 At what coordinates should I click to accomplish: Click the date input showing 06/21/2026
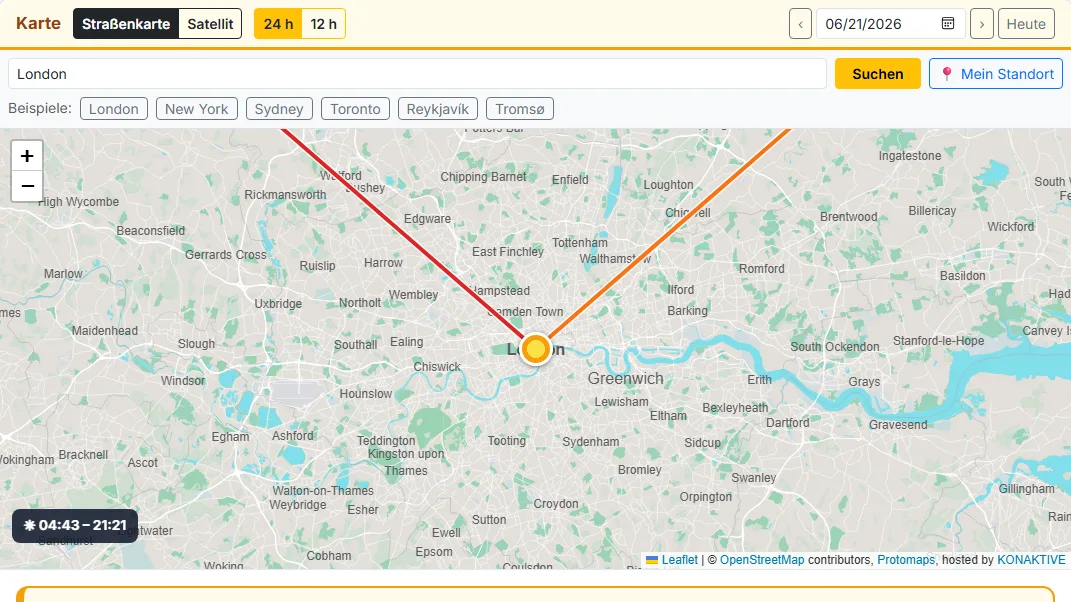(x=891, y=24)
